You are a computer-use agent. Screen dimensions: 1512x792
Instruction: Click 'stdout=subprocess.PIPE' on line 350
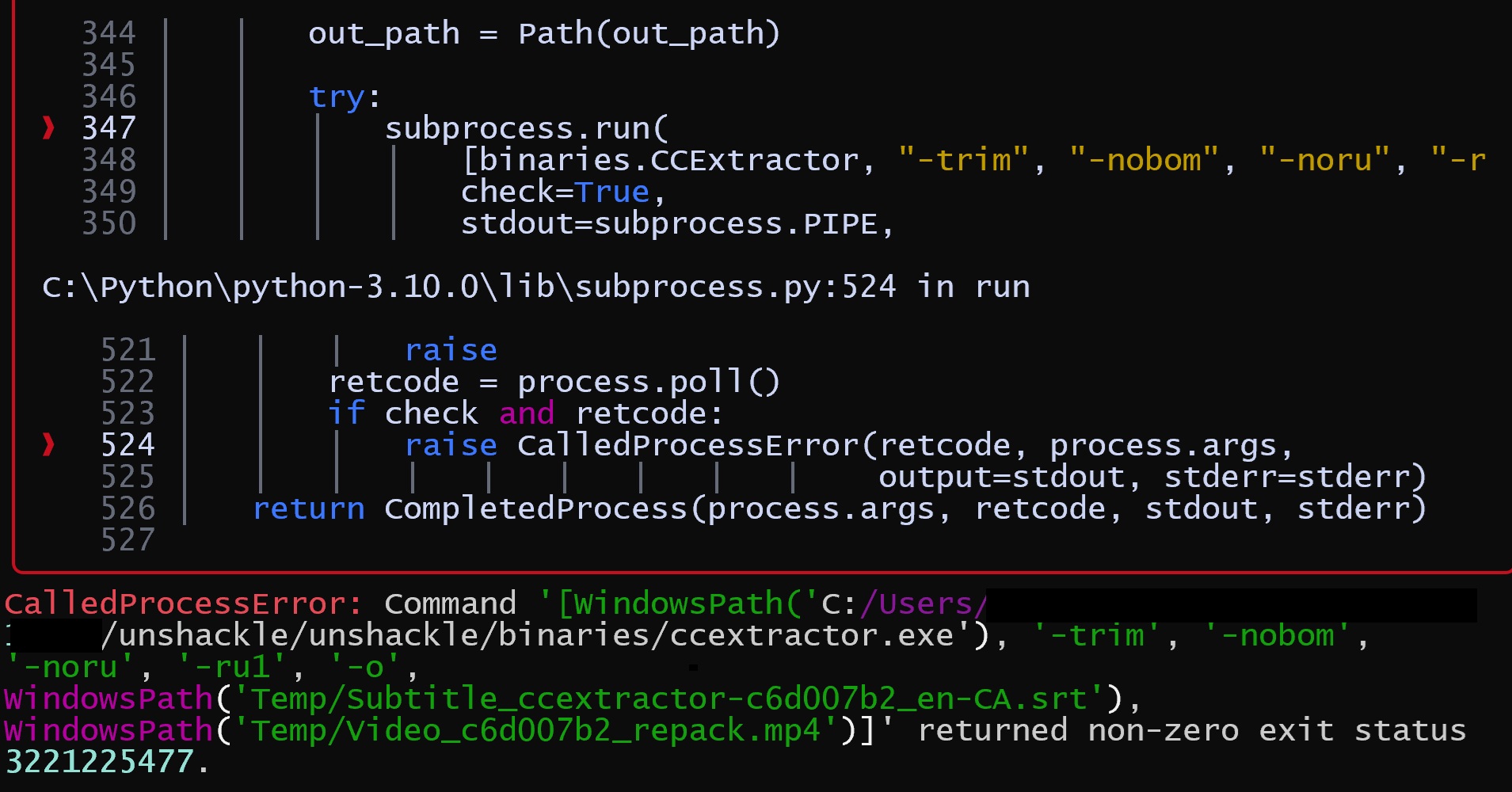(669, 223)
